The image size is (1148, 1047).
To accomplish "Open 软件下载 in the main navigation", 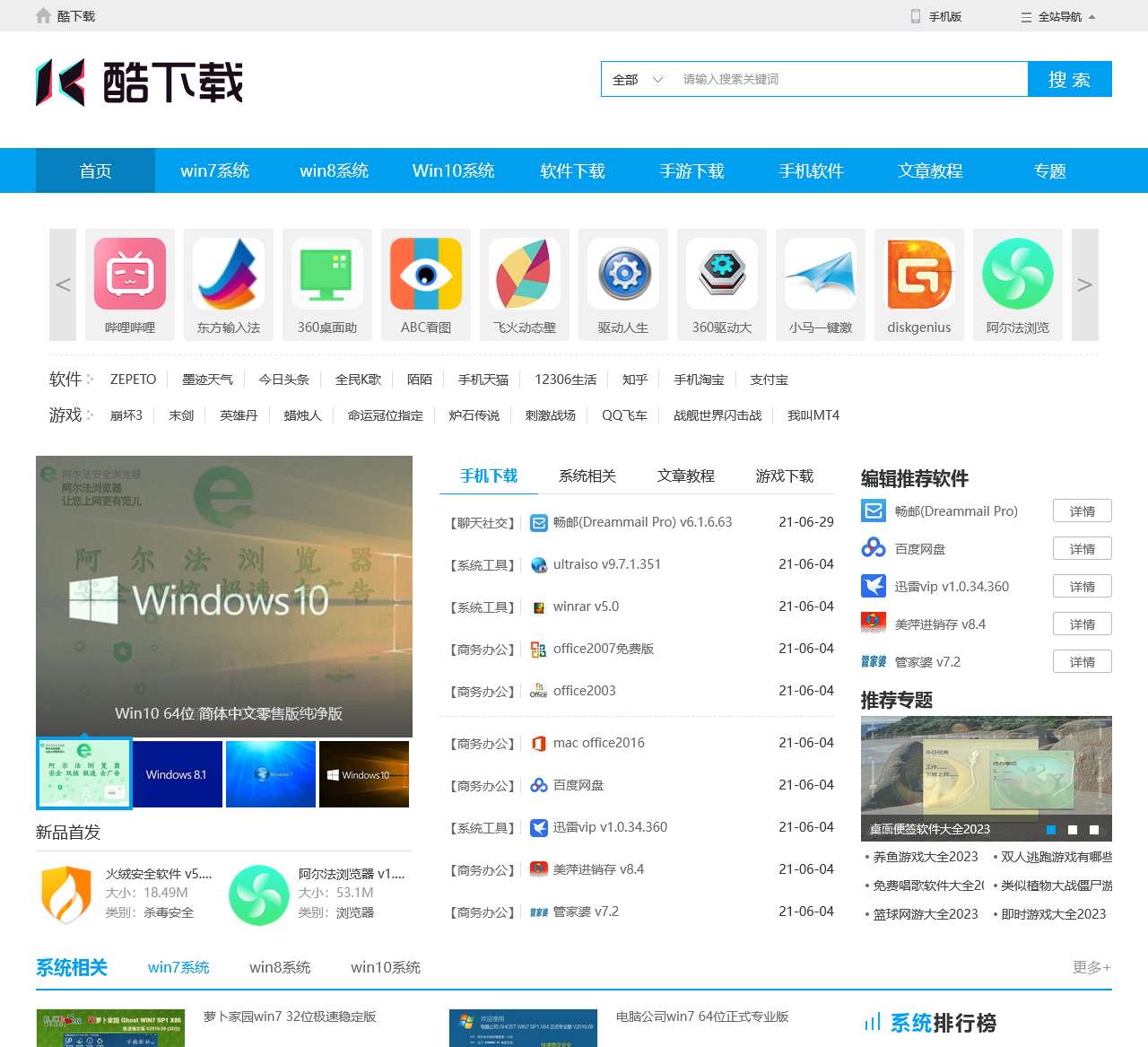I will click(x=572, y=170).
